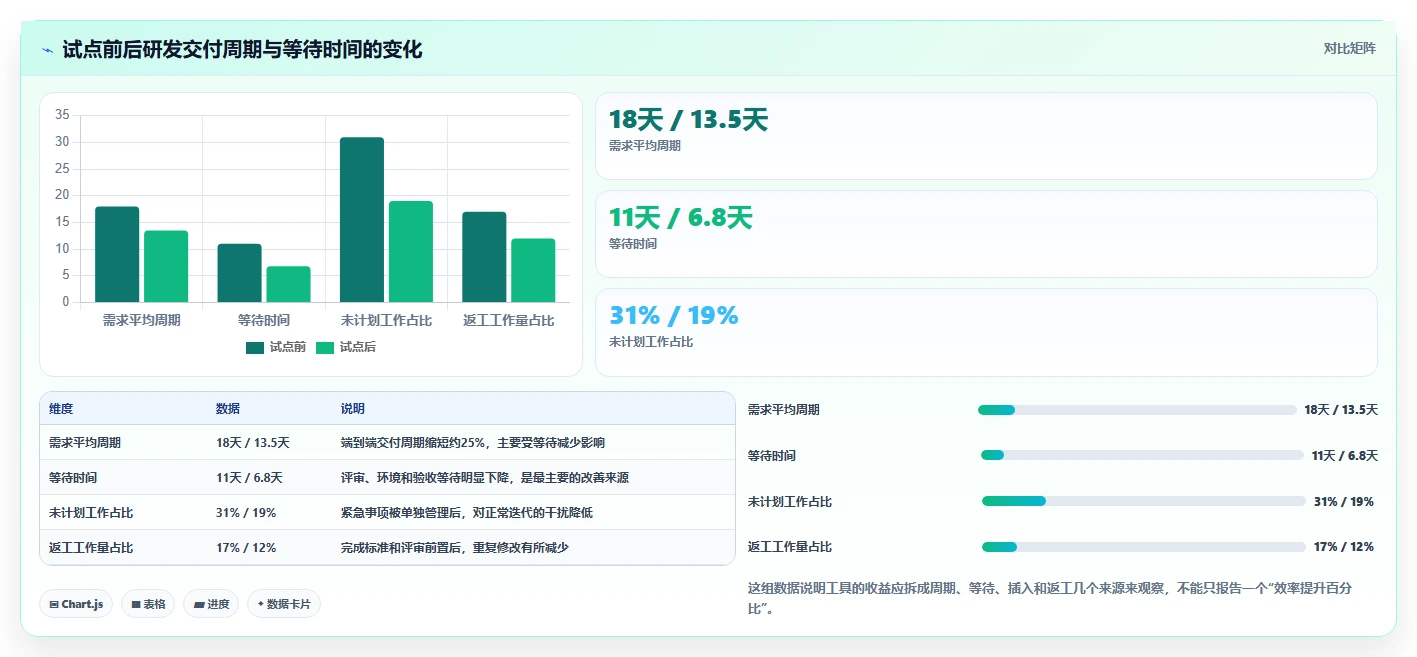Click the 31% / 19% data card
This screenshot has height=657, width=1417.
point(986,332)
